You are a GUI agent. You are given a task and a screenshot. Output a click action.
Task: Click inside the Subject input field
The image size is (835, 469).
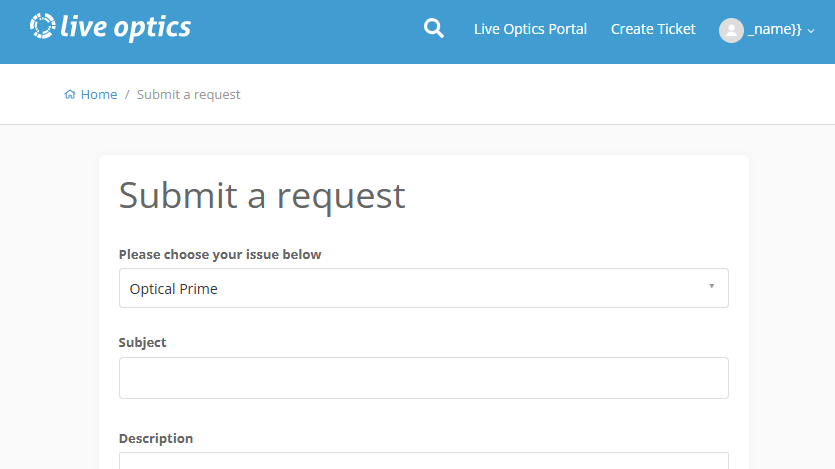[x=423, y=378]
